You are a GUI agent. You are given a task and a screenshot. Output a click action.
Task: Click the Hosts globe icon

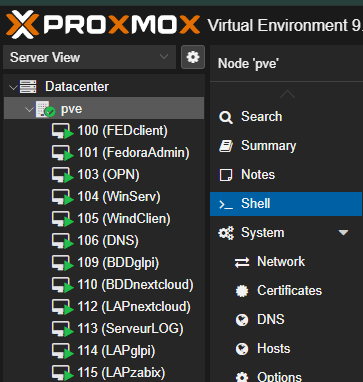[242, 349]
